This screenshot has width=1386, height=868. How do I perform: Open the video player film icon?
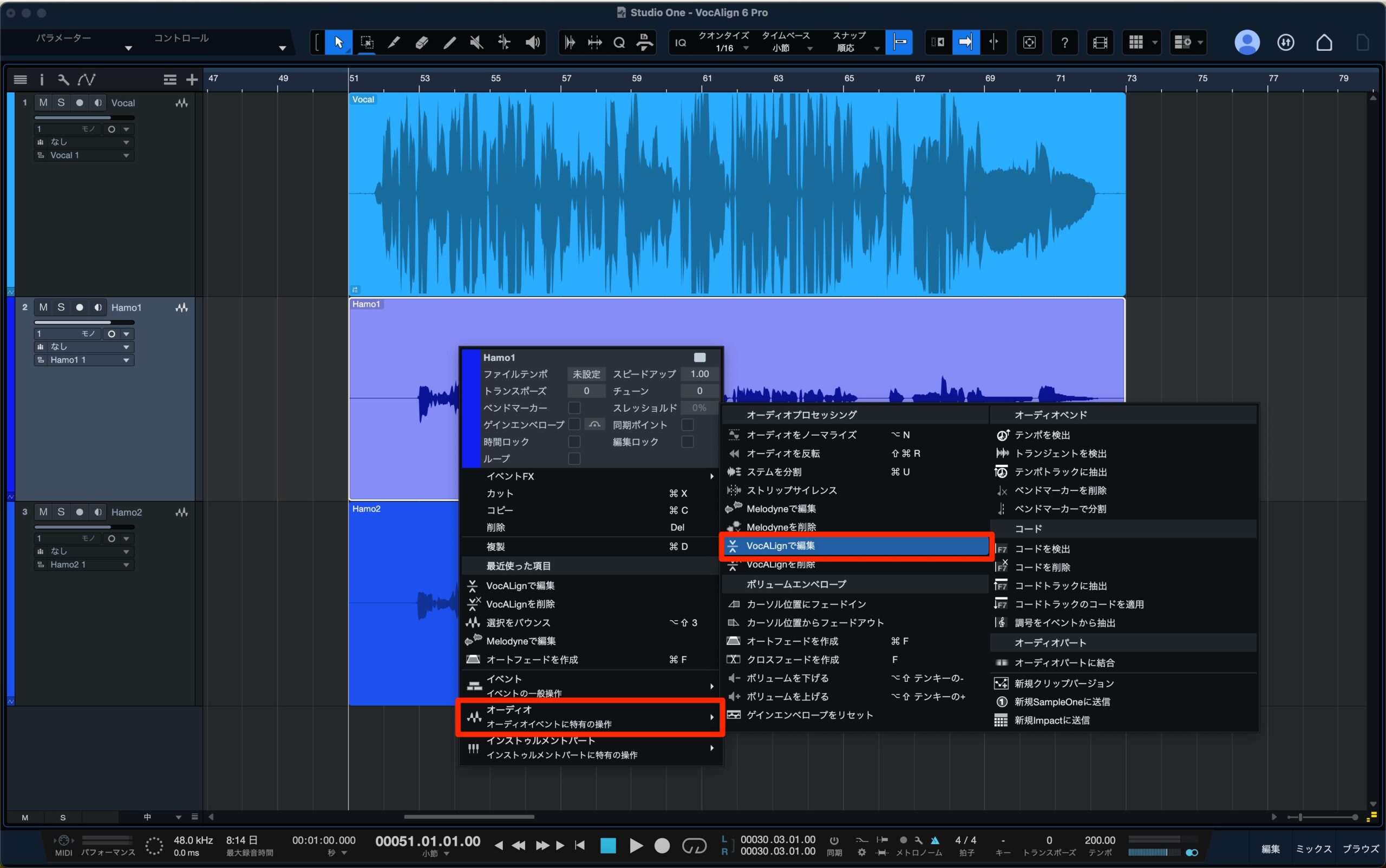[1100, 43]
